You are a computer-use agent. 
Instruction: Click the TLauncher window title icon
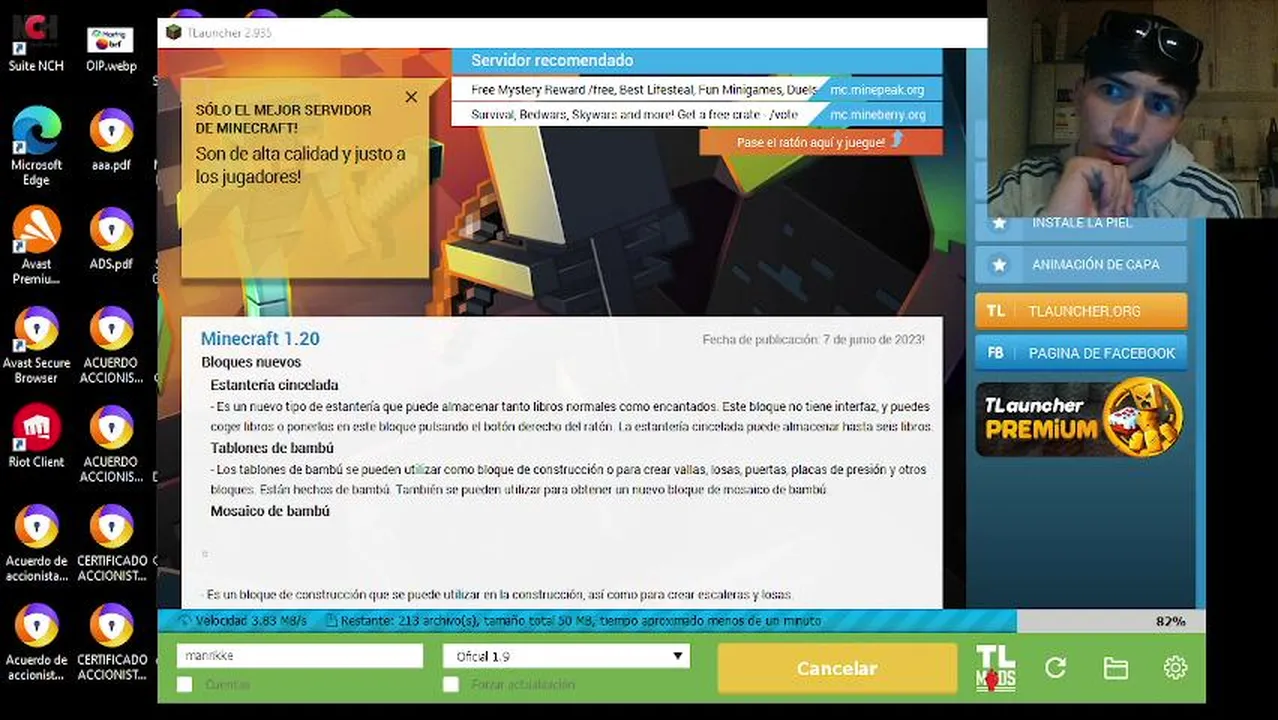(x=174, y=32)
